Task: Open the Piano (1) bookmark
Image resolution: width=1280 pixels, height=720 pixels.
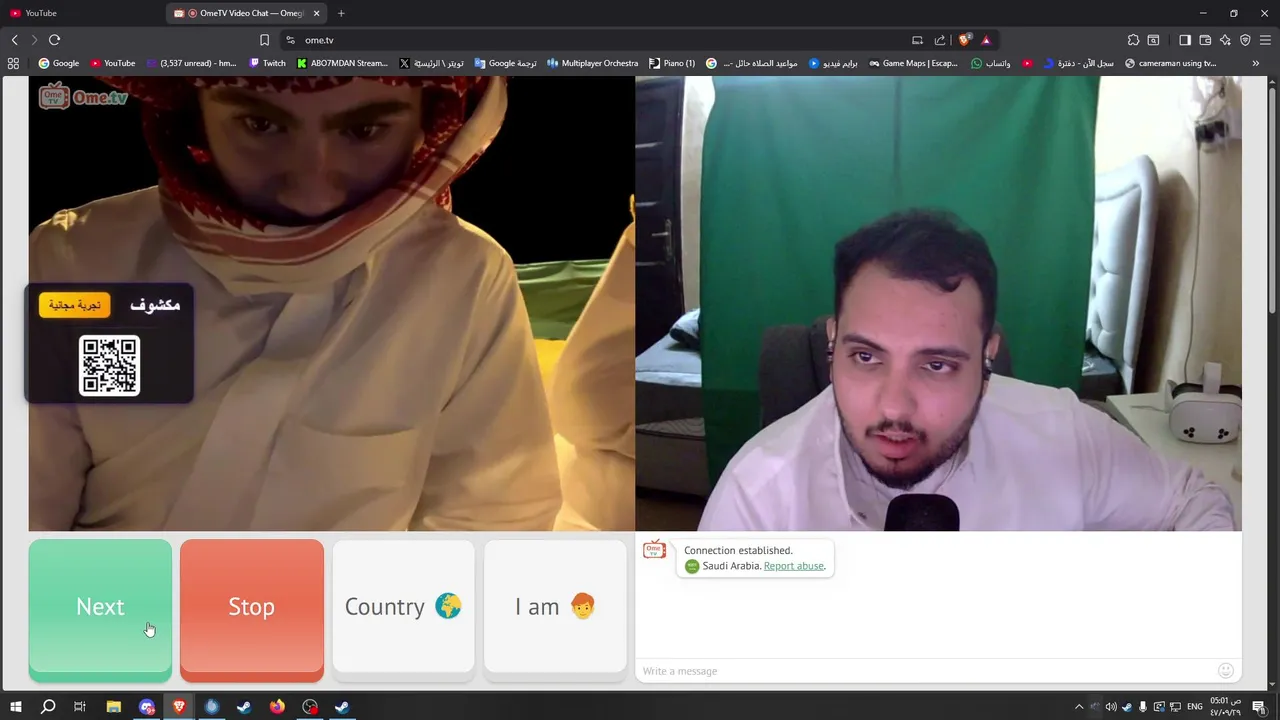Action: click(x=672, y=63)
